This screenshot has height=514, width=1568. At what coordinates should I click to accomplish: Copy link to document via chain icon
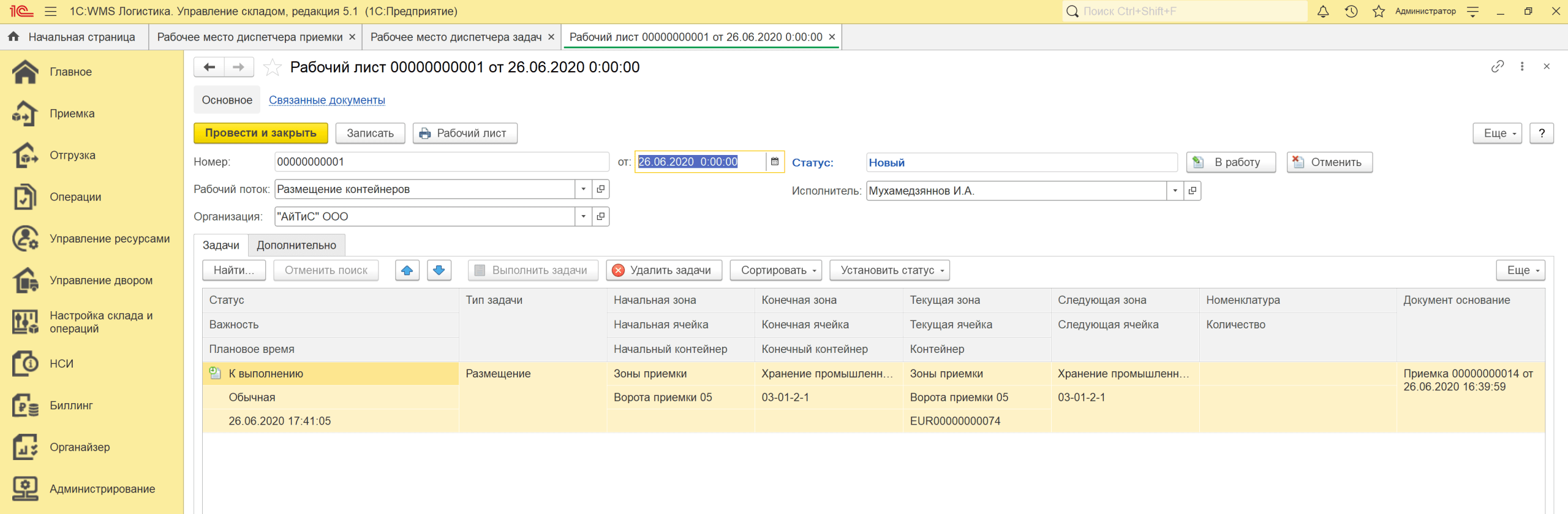[1497, 67]
